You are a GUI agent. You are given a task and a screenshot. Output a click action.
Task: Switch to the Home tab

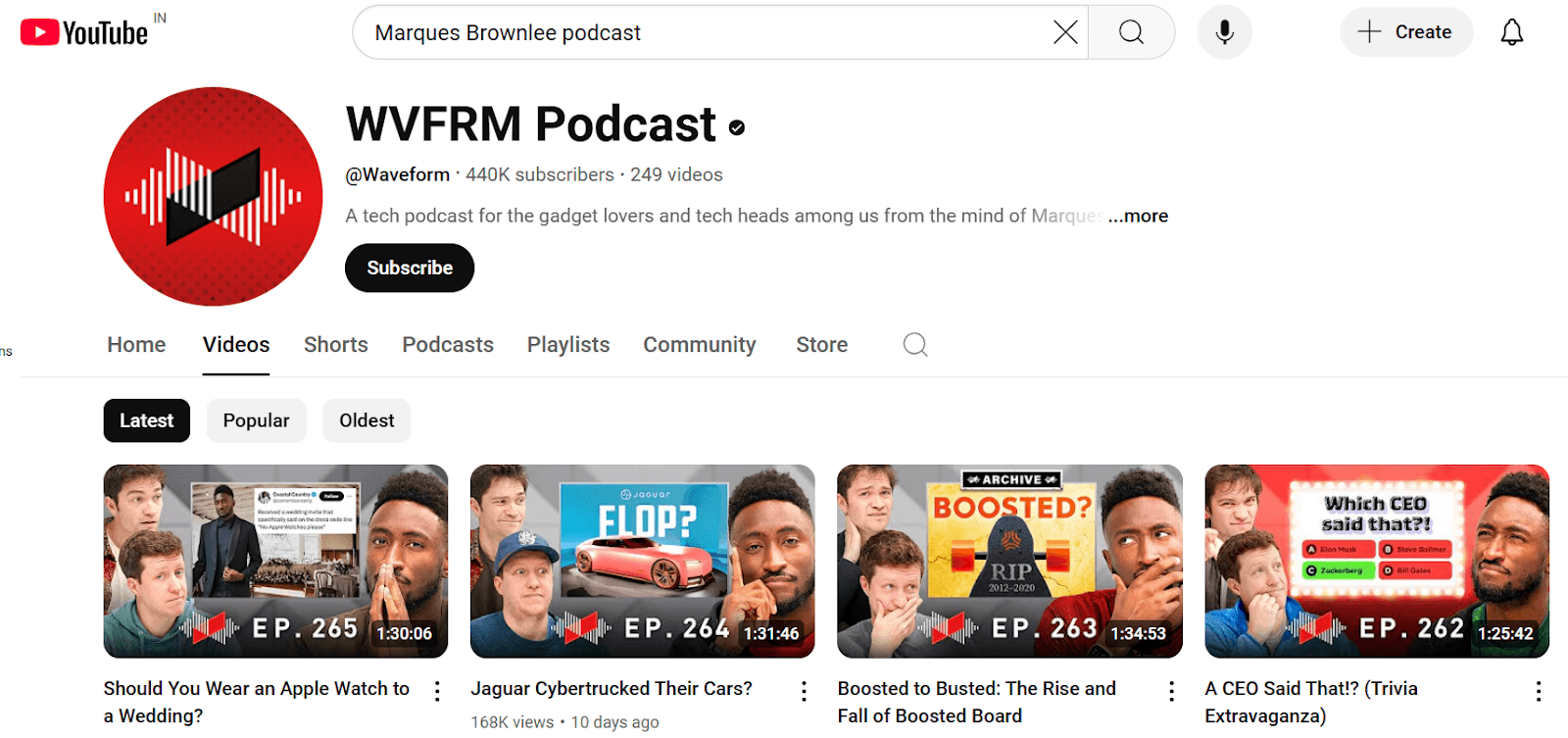[x=136, y=345]
